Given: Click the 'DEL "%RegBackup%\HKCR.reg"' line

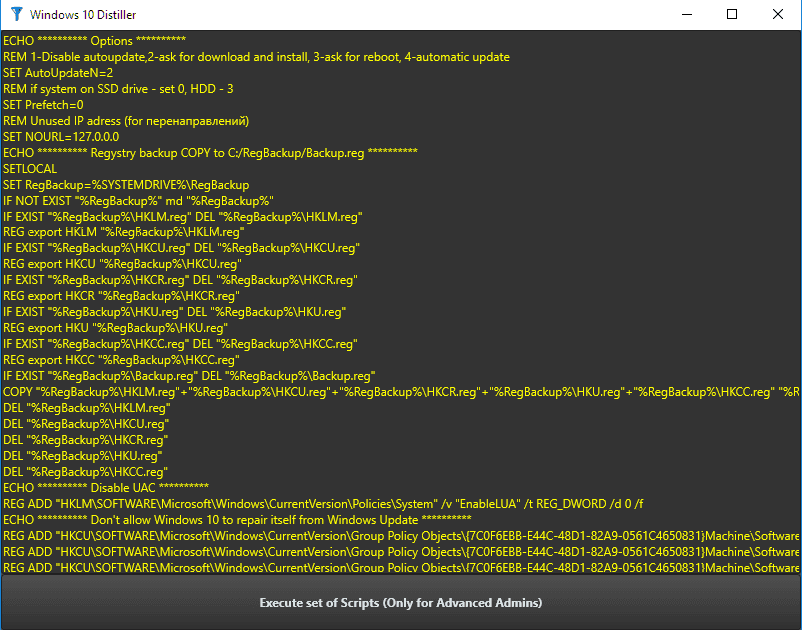Looking at the screenshot, I should tap(85, 440).
